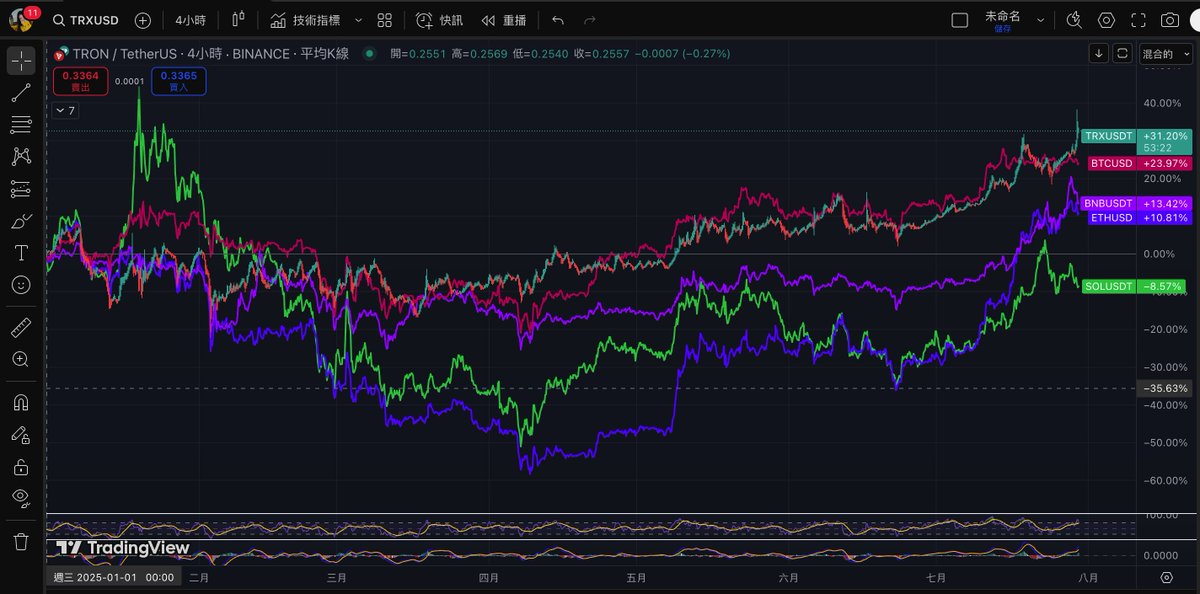The image size is (1200, 594).
Task: Expand the collapsed 7 indicators legend
Action: [65, 111]
